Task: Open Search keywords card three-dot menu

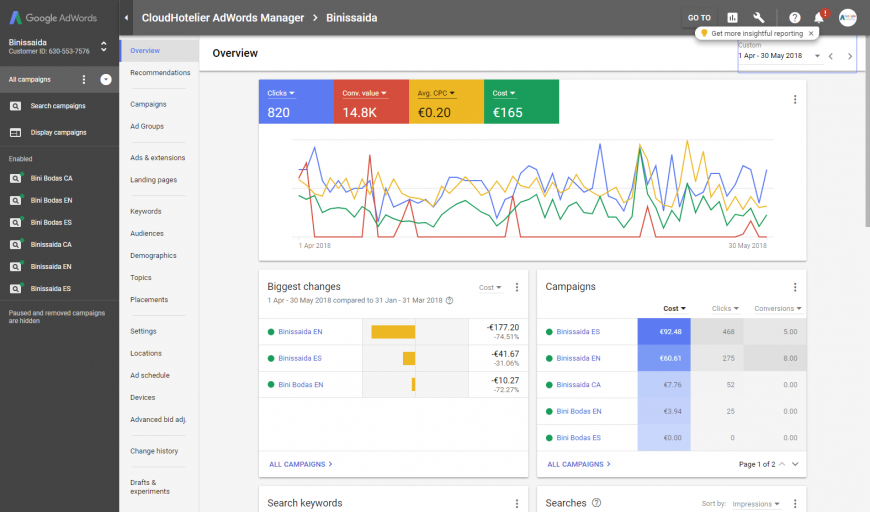Action: pyautogui.click(x=517, y=504)
